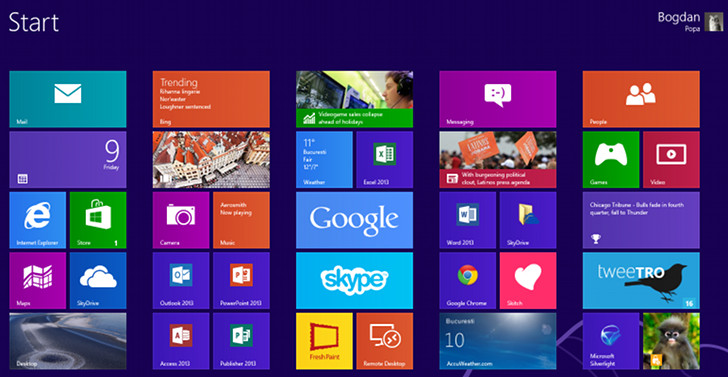This screenshot has width=728, height=377.
Task: Open the Messaging tile
Action: click(498, 99)
